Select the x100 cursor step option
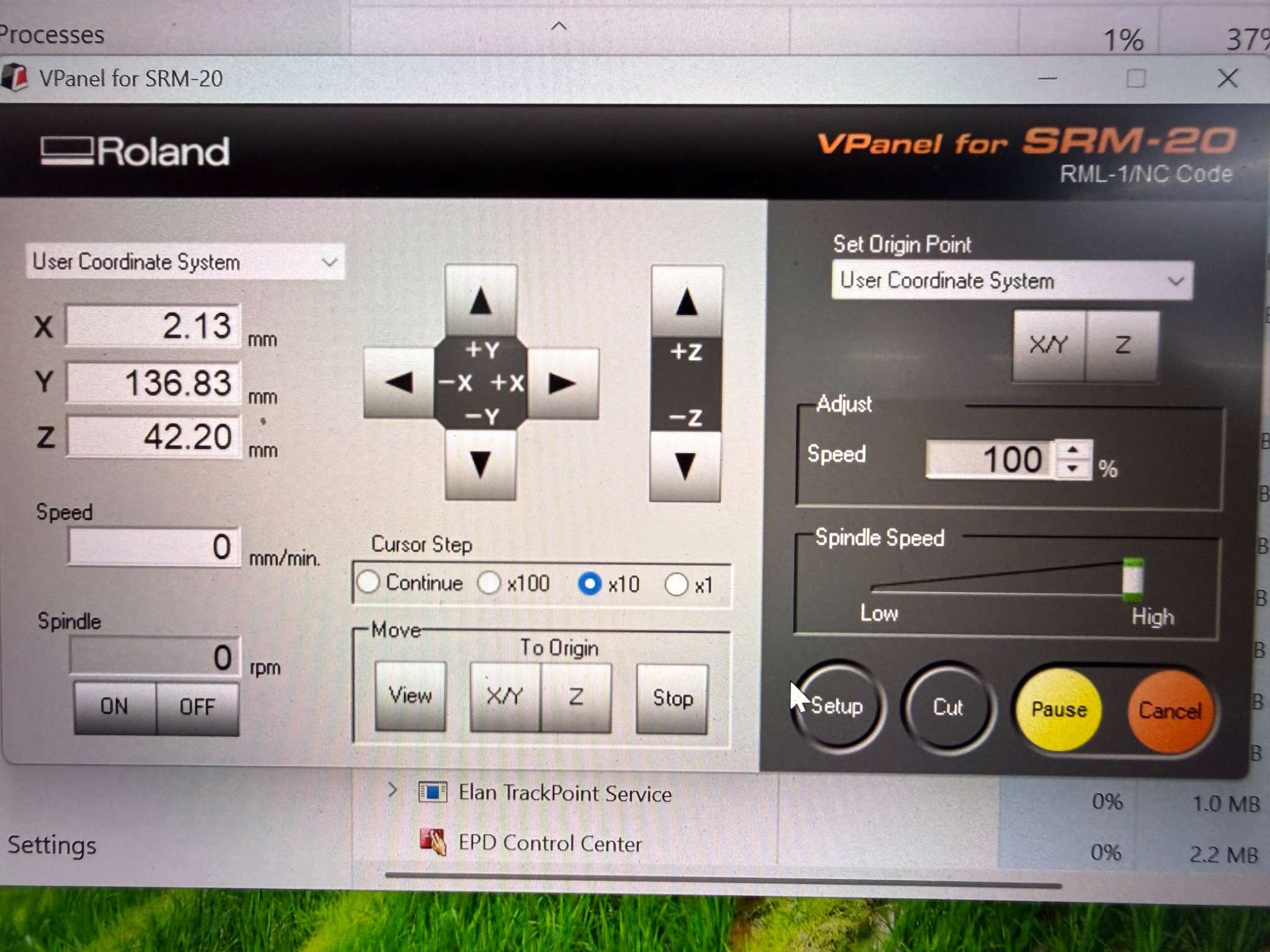Viewport: 1270px width, 952px height. [489, 583]
